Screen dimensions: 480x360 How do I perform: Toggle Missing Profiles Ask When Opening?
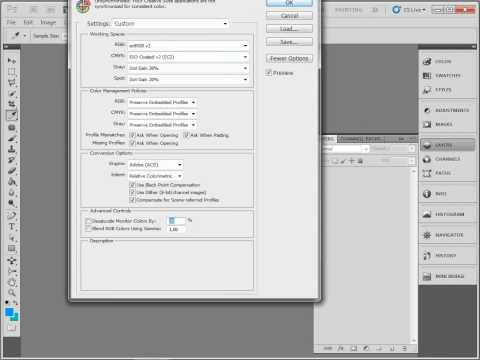click(132, 143)
